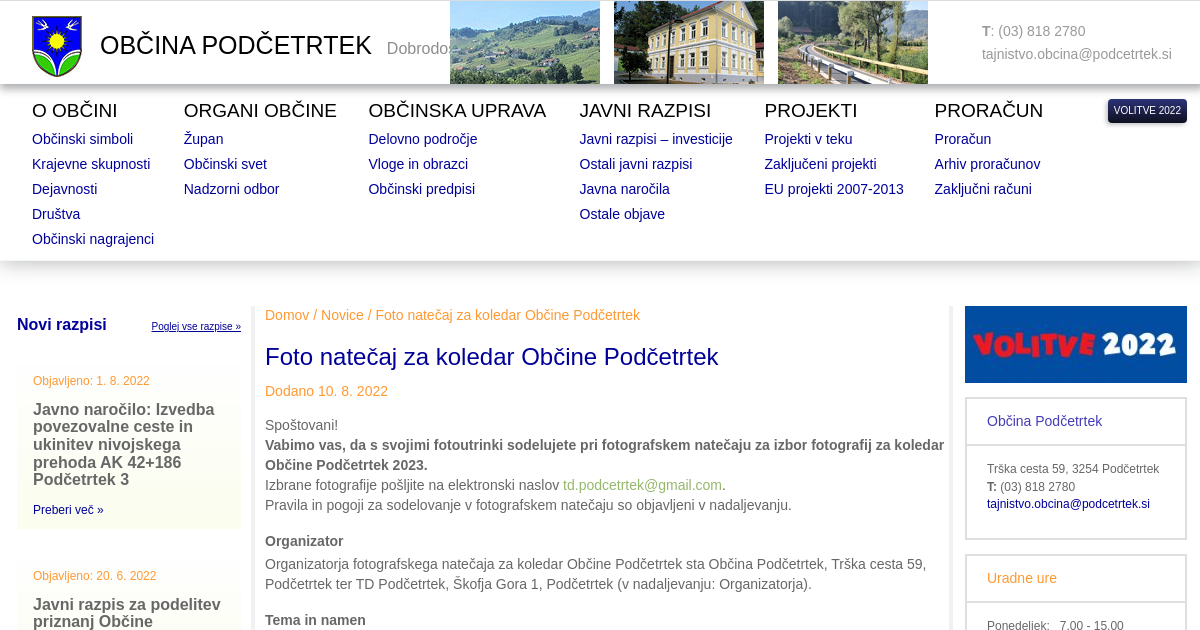Click the Volitve 2022 banner image

(1075, 344)
